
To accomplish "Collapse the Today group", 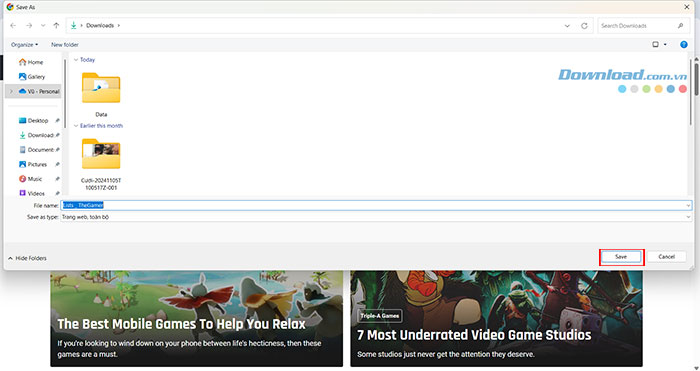I will pos(76,60).
